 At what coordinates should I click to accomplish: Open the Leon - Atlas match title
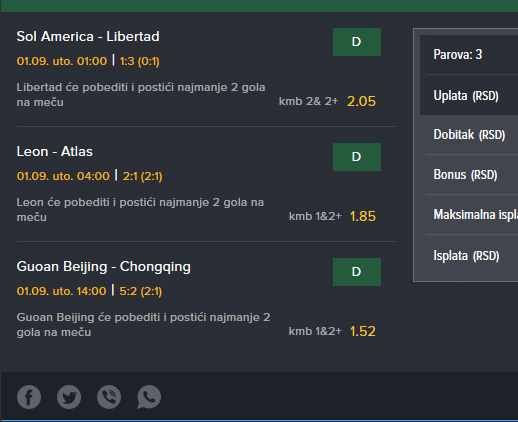[55, 152]
